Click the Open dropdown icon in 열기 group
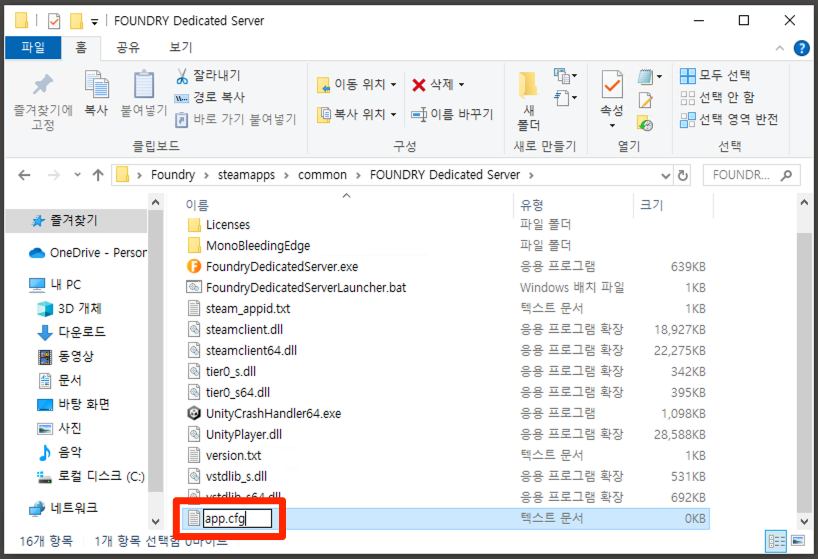Screen dimensions: 818x559 tap(649, 77)
